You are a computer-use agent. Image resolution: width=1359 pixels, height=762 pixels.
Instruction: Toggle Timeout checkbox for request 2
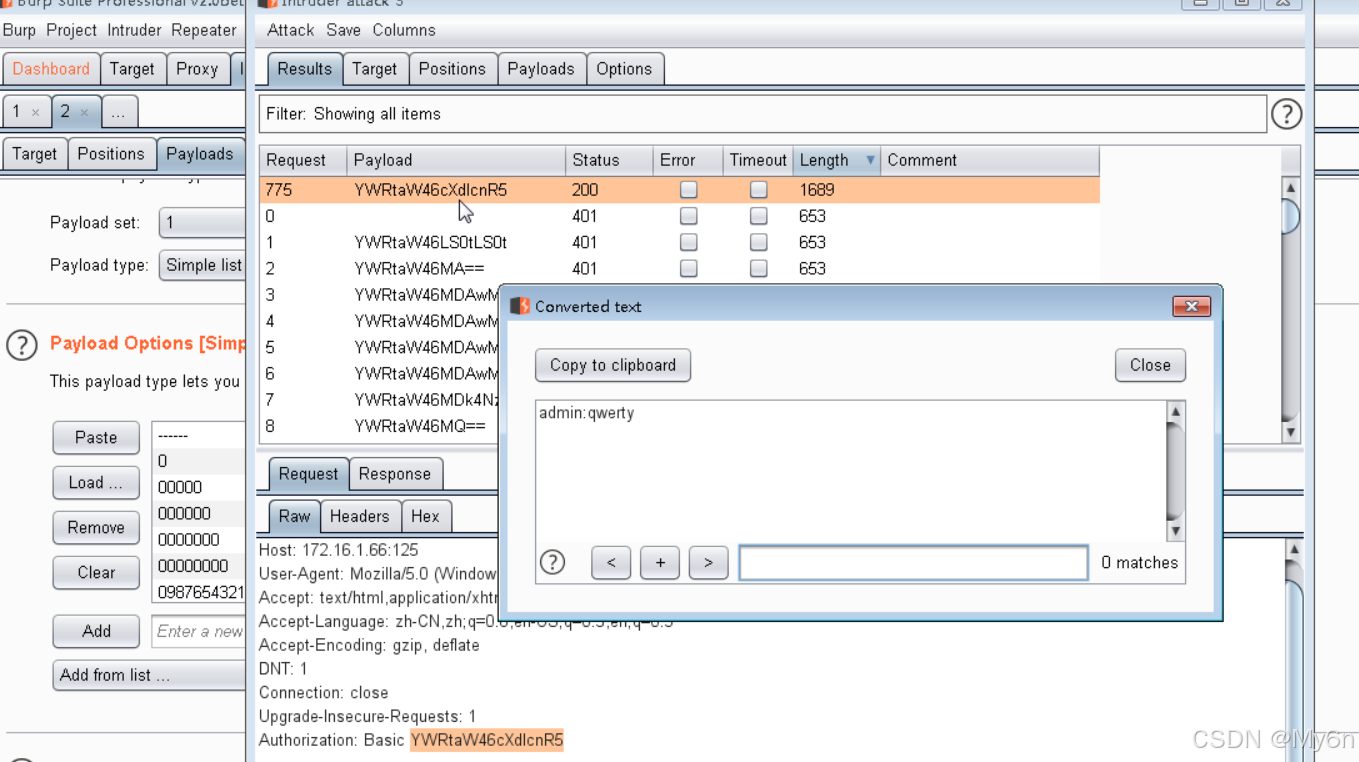pos(758,268)
